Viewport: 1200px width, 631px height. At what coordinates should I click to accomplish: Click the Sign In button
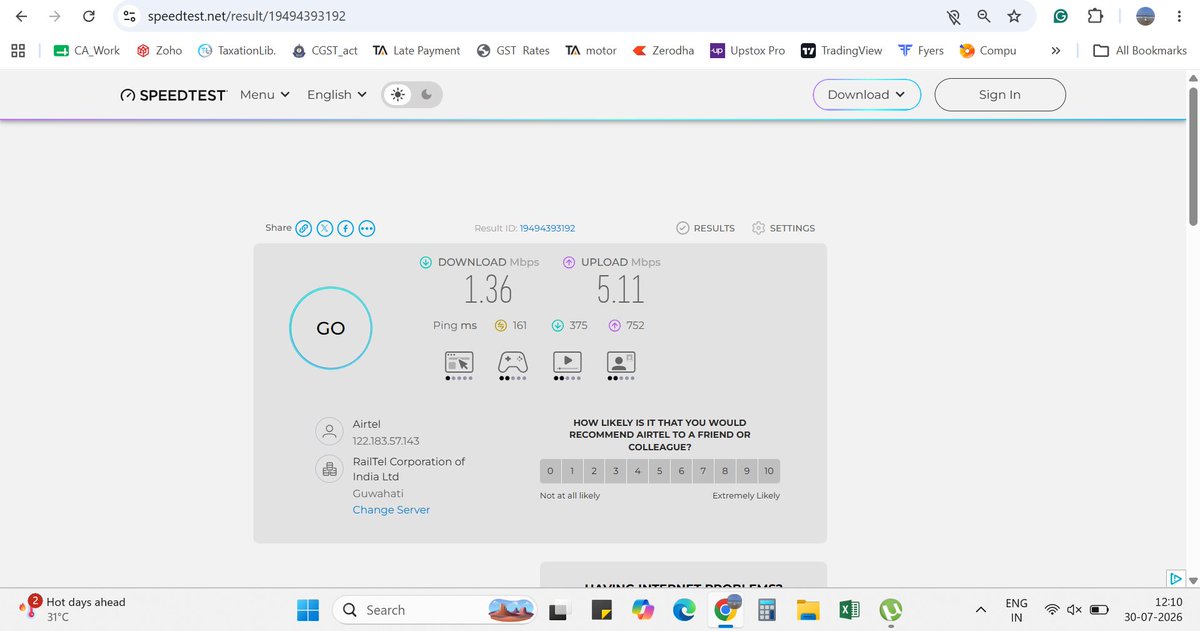[x=1000, y=95]
